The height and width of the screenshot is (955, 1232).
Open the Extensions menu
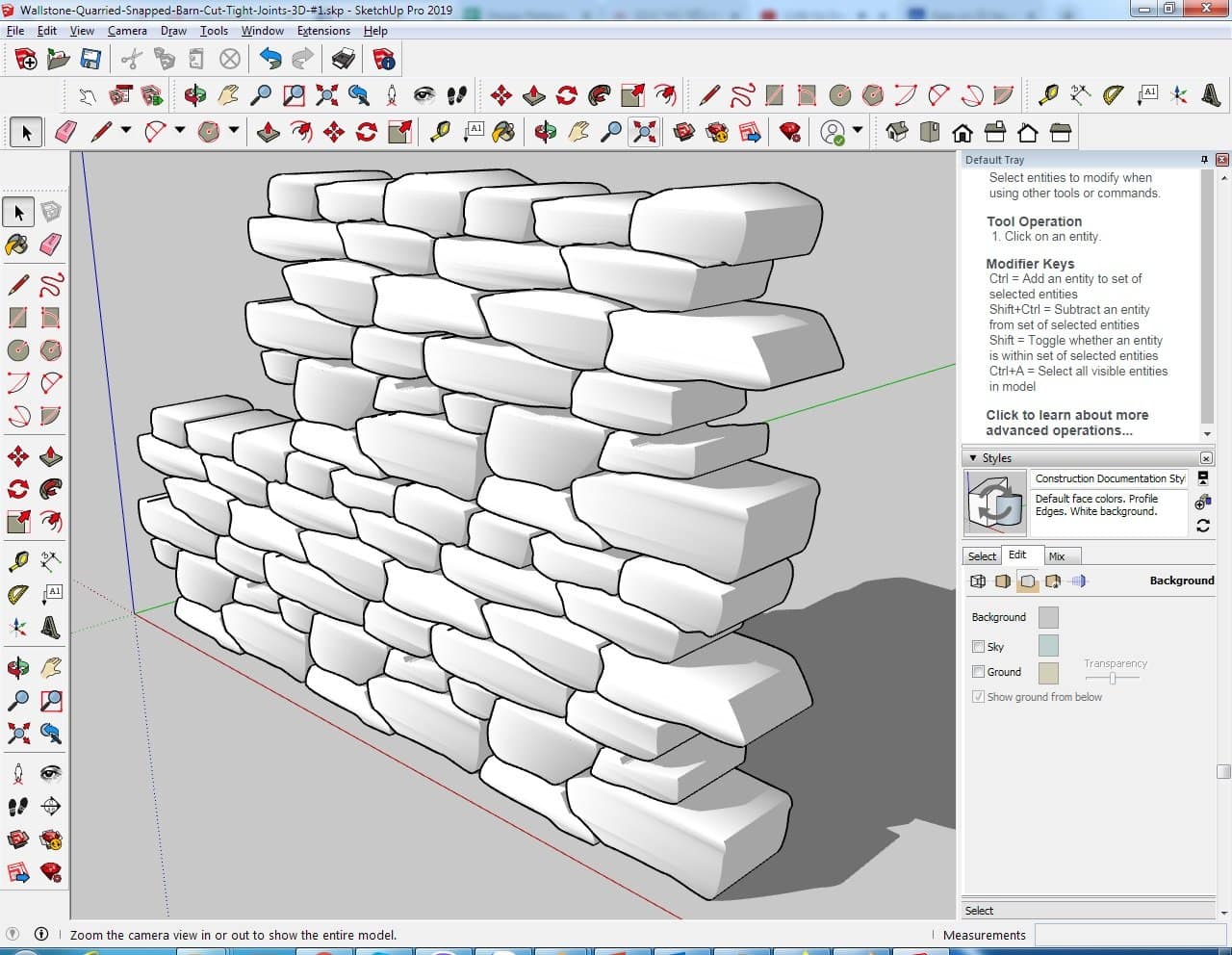tap(323, 31)
